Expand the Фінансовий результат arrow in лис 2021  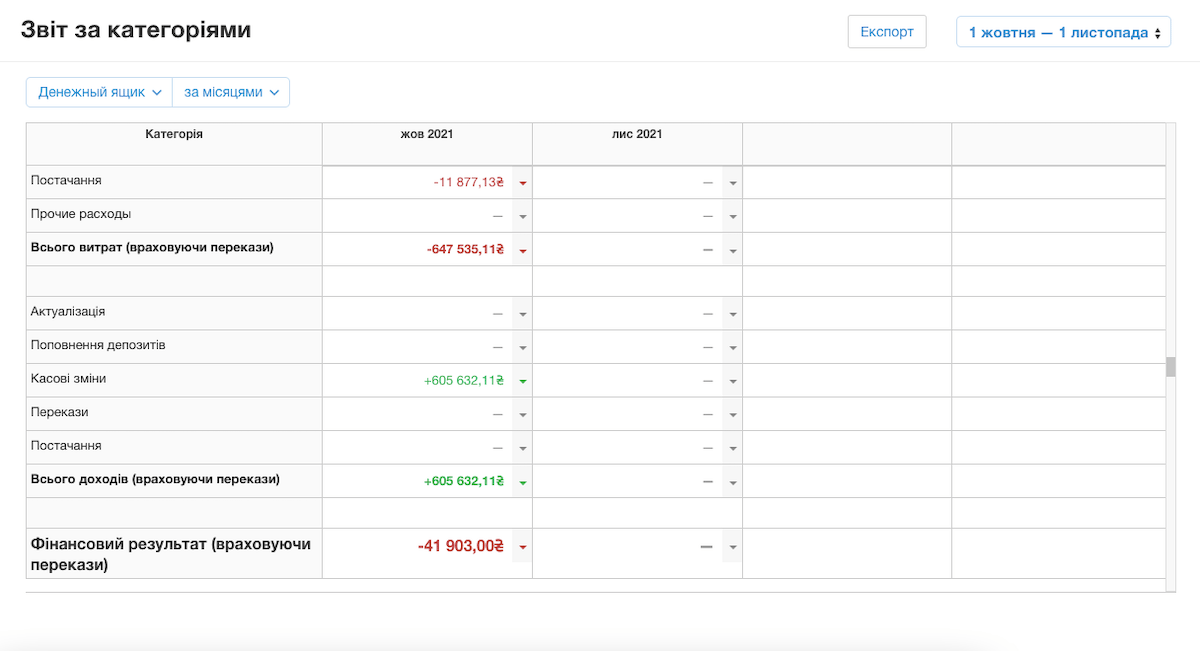click(732, 547)
